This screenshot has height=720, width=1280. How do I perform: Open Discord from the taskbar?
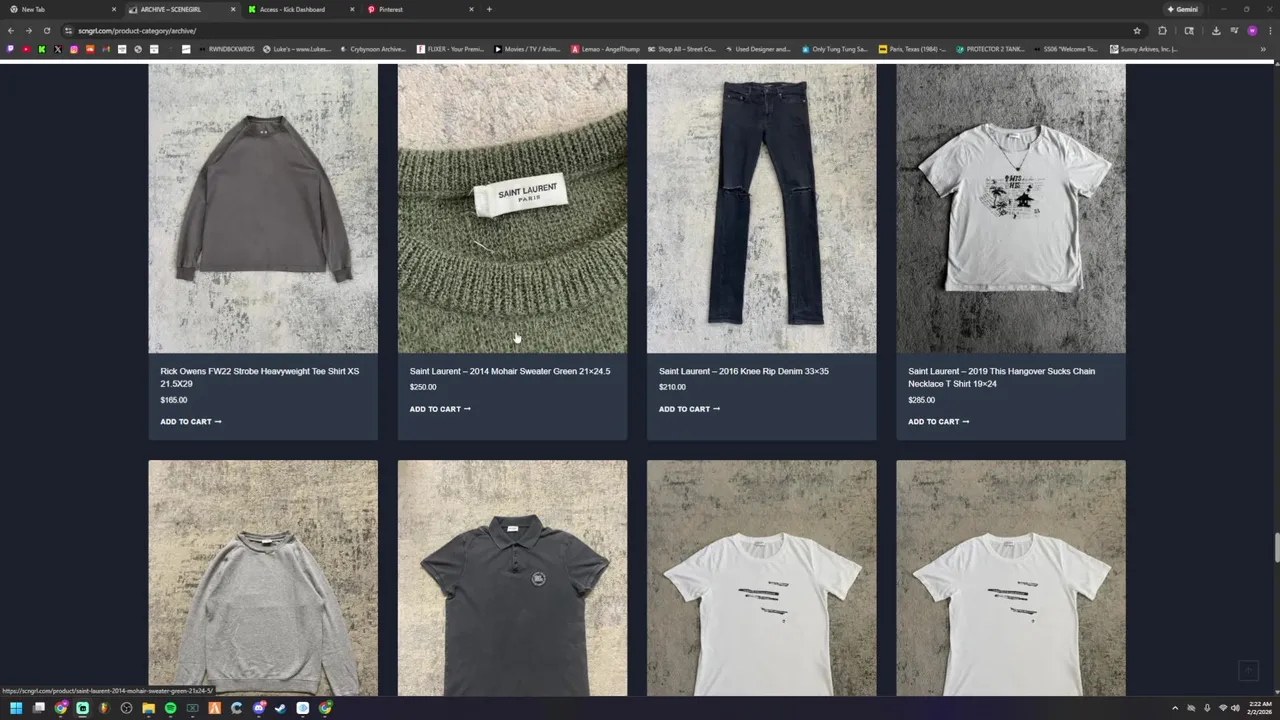259,708
